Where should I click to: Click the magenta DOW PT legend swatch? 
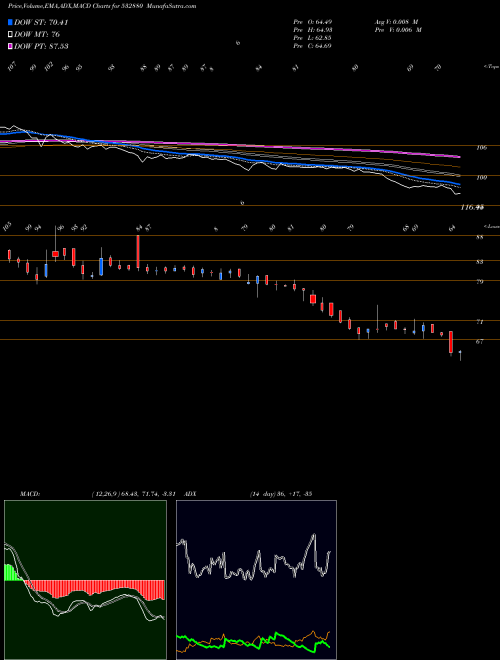coord(11,46)
